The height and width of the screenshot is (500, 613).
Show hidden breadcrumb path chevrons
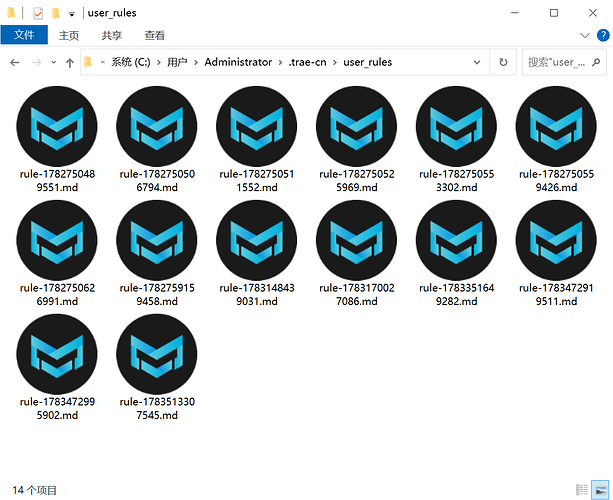click(x=103, y=62)
